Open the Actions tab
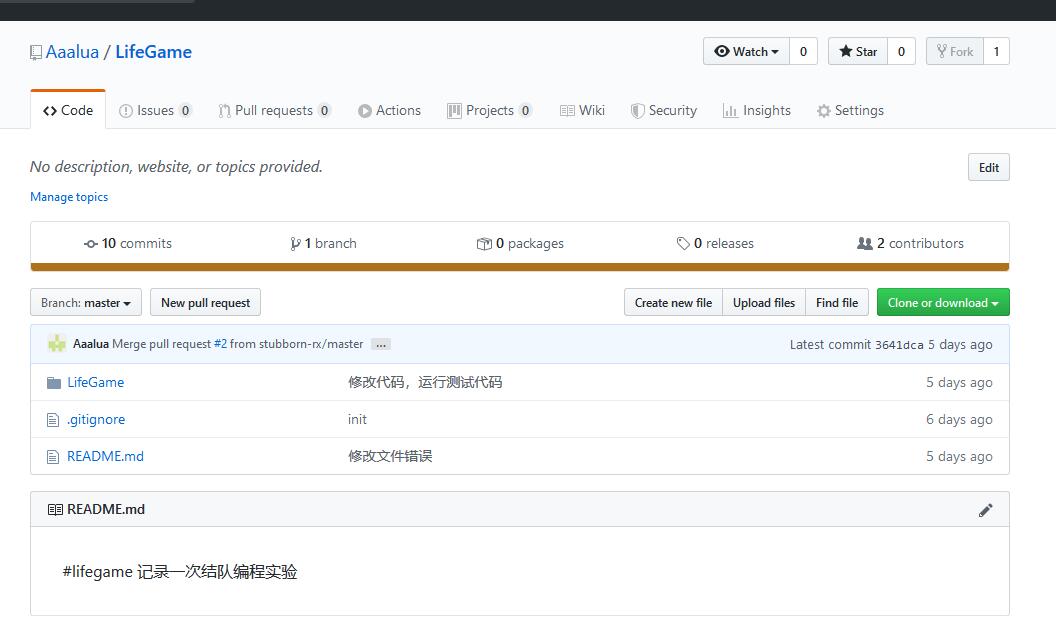Screen dimensions: 1056x638 tap(389, 110)
